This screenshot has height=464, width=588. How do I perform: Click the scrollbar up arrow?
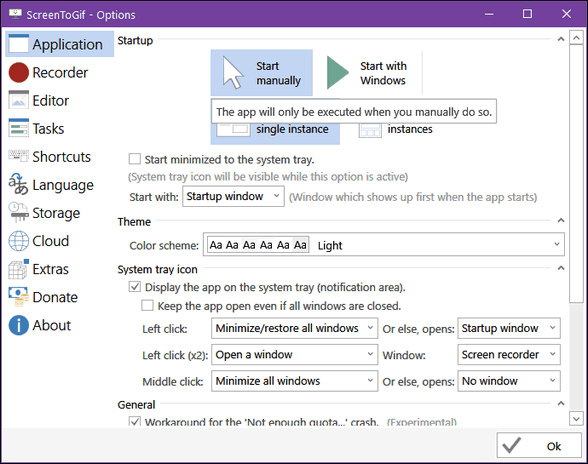tap(576, 38)
